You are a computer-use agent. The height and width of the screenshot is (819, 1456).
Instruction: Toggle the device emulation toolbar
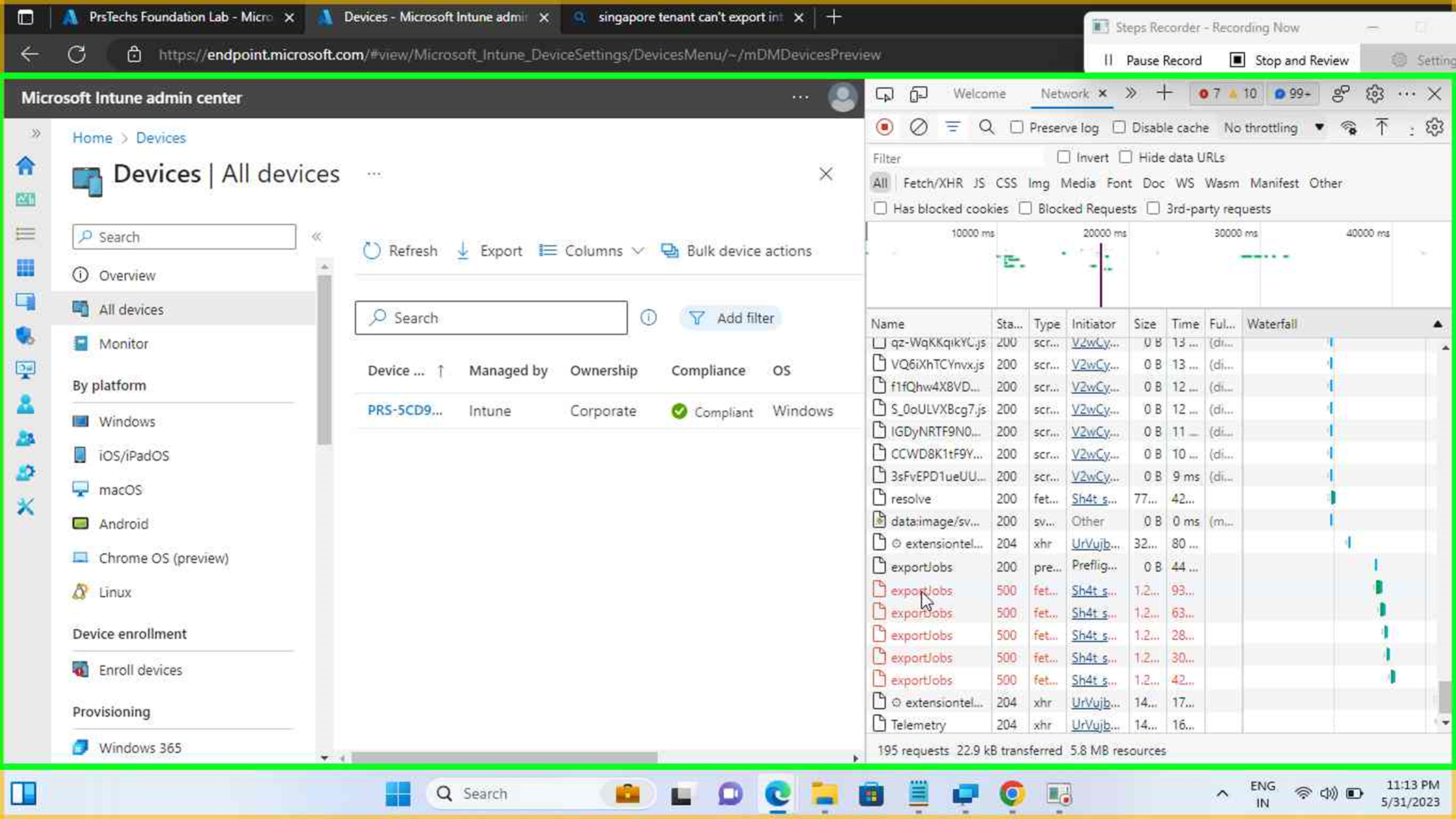(918, 94)
